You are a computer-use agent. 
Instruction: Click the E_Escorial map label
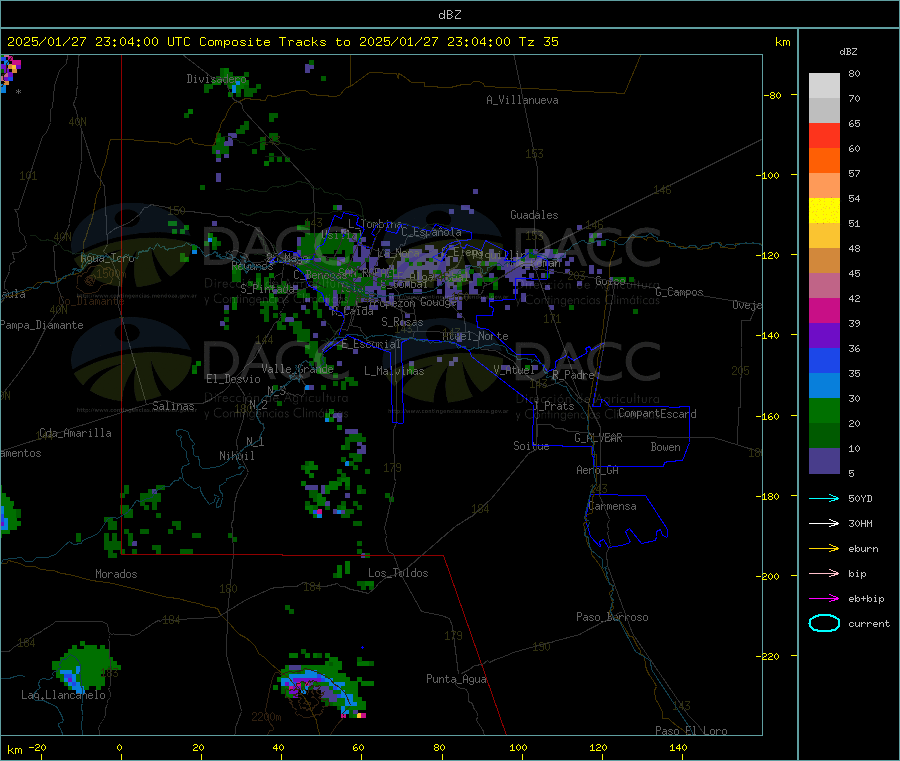coord(370,344)
